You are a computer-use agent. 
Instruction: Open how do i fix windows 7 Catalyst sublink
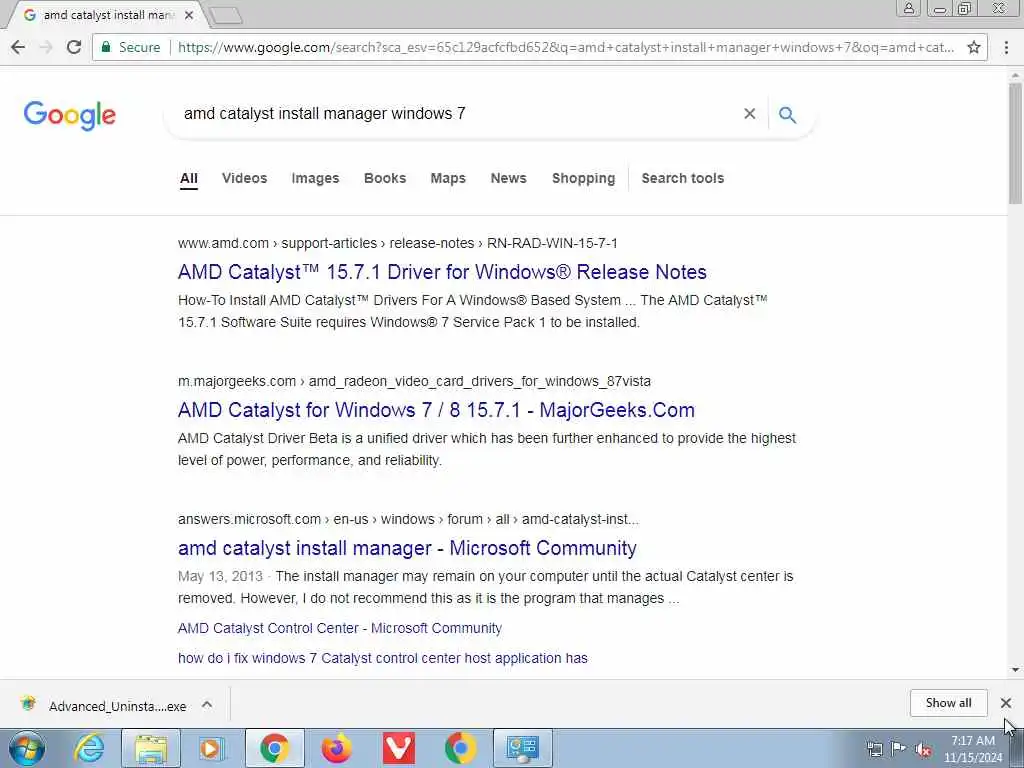[x=383, y=658]
